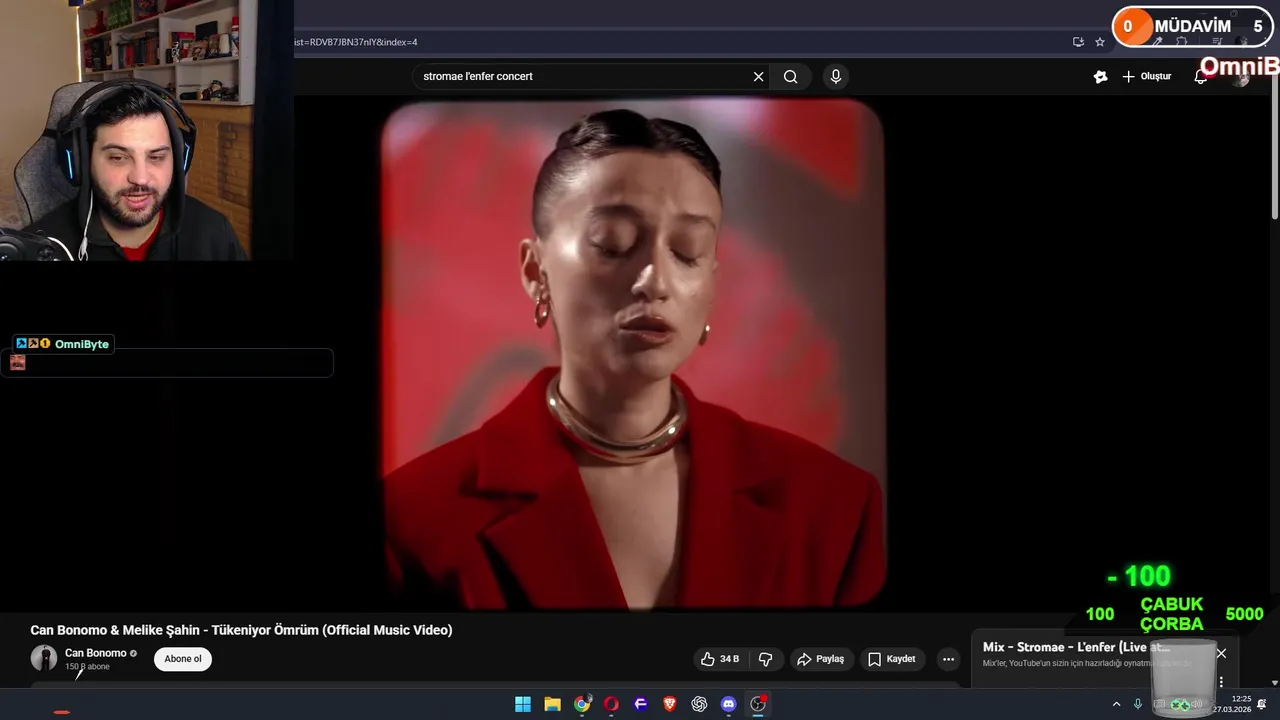
Task: Launch Brave browser from the taskbar
Action: tap(670, 704)
